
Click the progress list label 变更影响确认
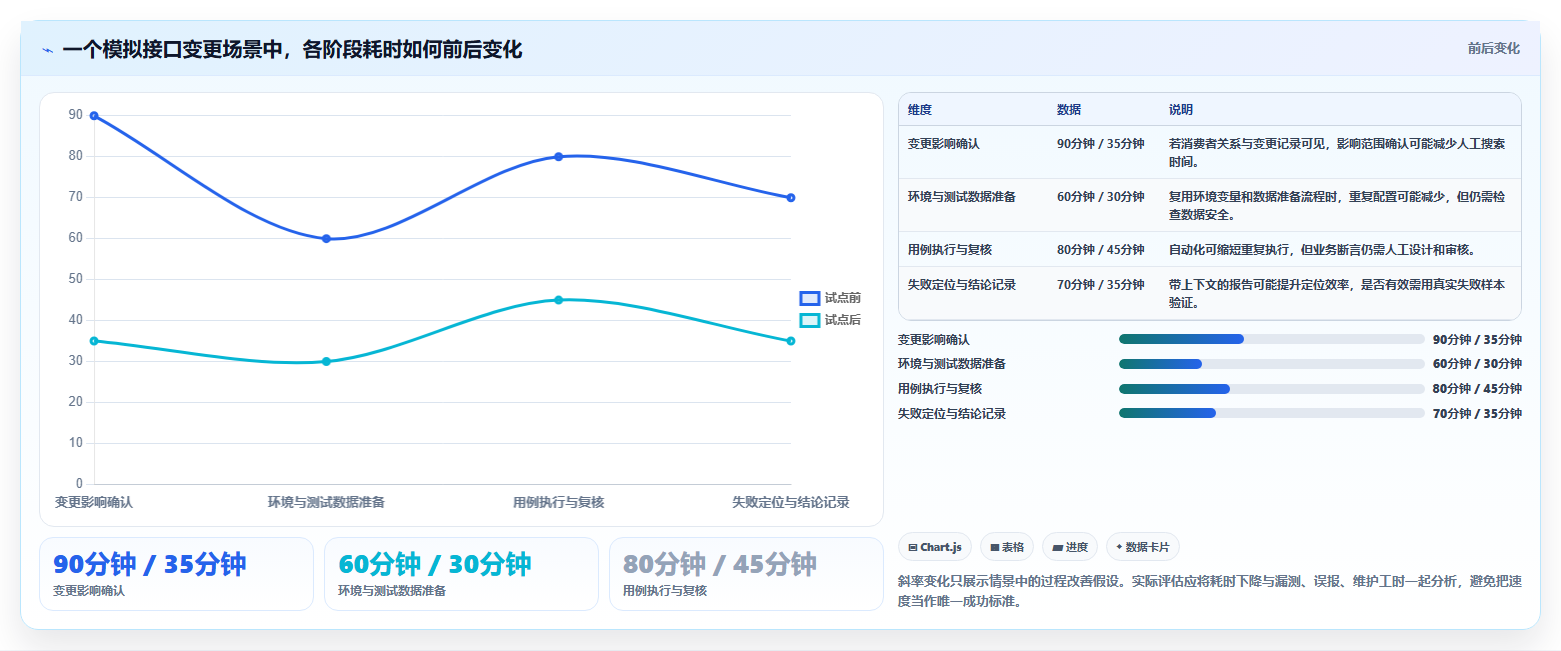(x=934, y=340)
